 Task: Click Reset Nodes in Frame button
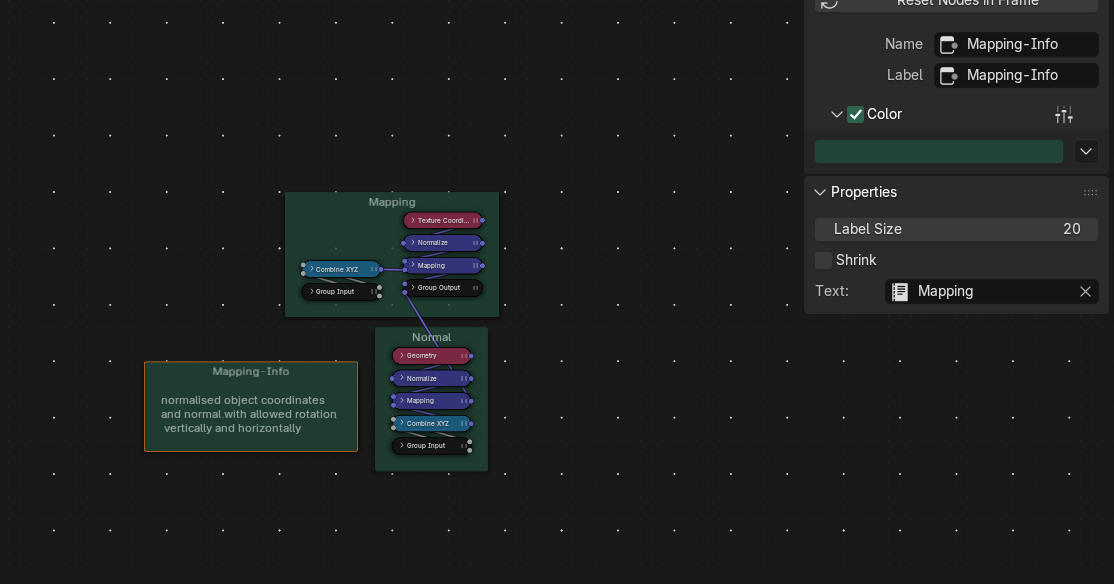tap(956, 4)
